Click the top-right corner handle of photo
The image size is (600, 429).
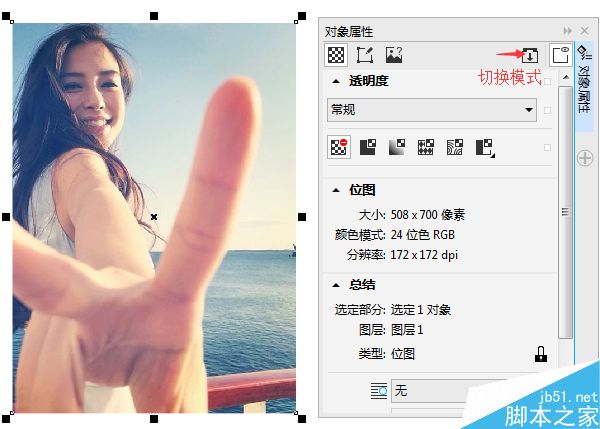point(302,16)
